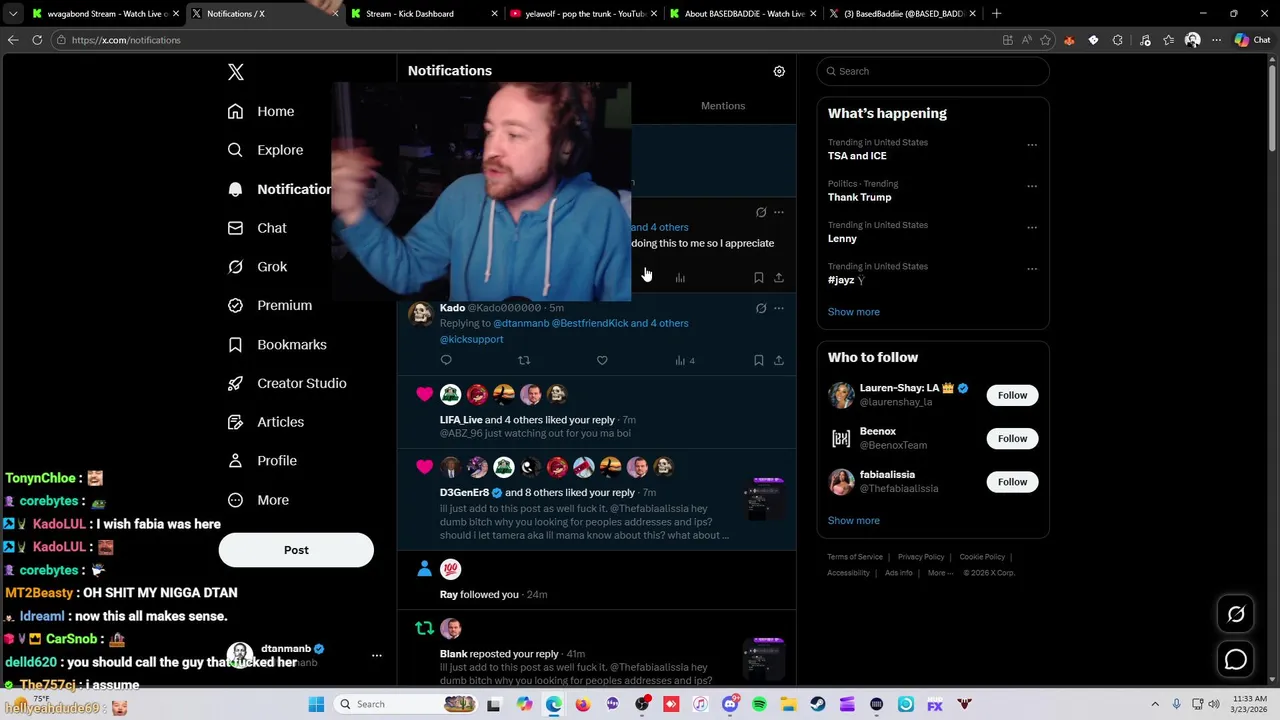Image resolution: width=1280 pixels, height=720 pixels.
Task: Follow fabiaalissia account
Action: coord(1012,482)
